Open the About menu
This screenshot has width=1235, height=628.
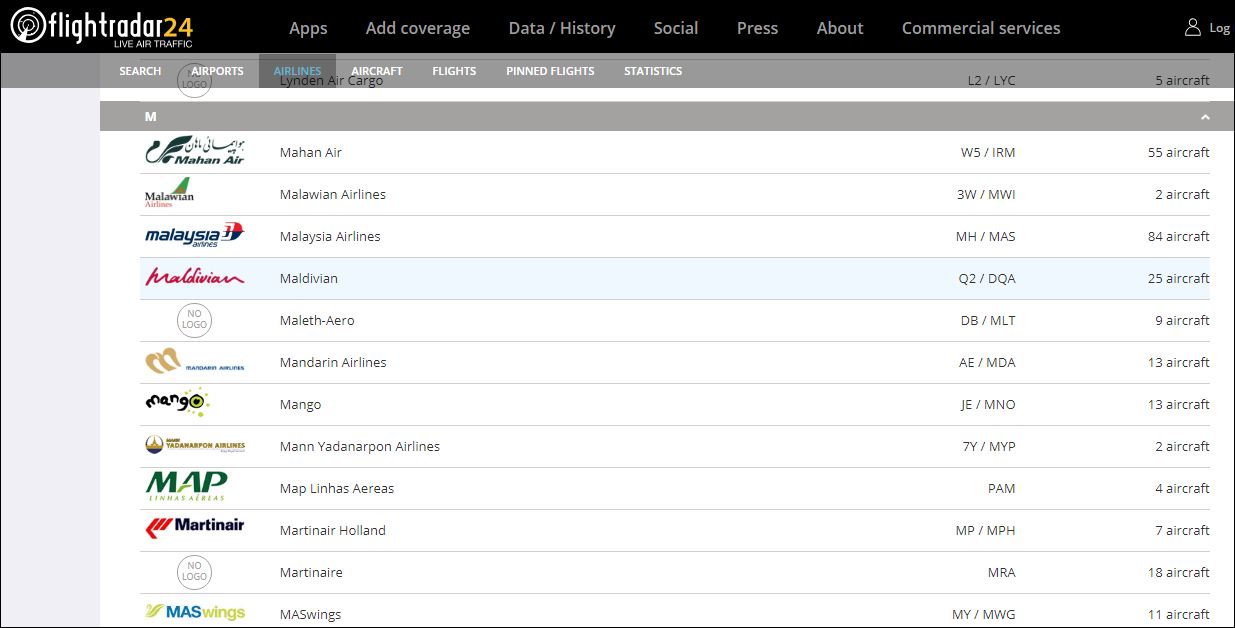pyautogui.click(x=840, y=28)
